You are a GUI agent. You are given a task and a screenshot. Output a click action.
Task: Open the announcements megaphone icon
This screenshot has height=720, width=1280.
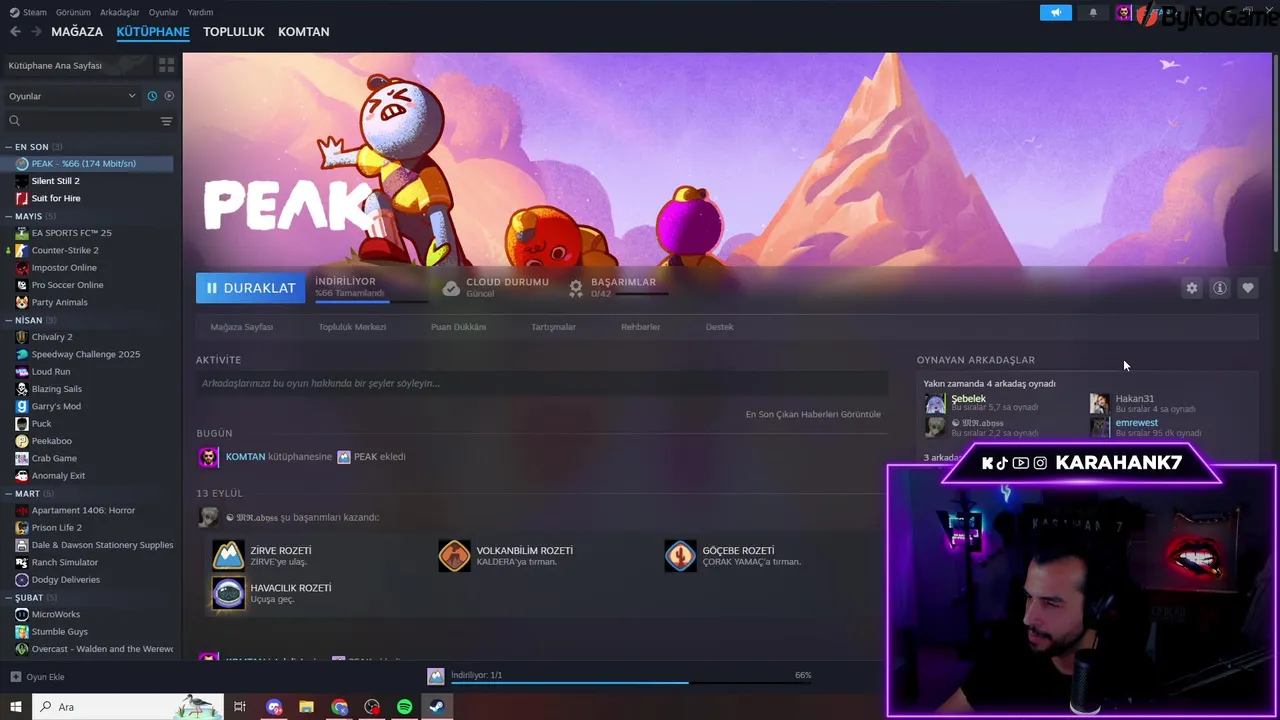click(x=1056, y=12)
